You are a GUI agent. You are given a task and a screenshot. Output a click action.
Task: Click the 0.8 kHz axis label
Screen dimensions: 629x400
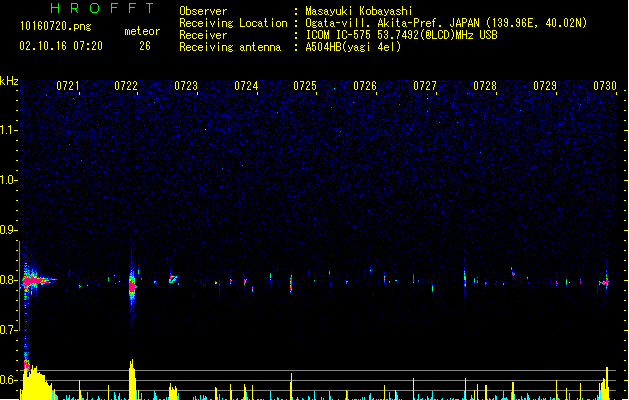[x=8, y=280]
